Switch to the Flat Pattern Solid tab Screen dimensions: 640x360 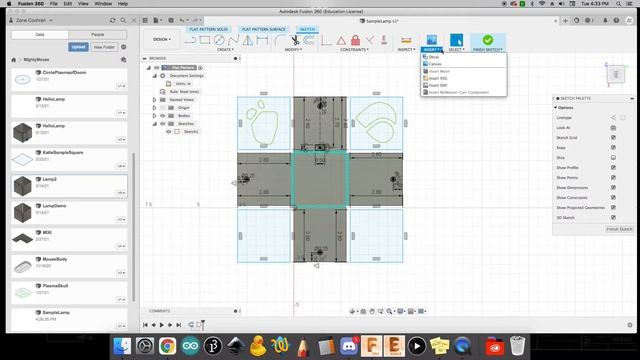tap(208, 29)
